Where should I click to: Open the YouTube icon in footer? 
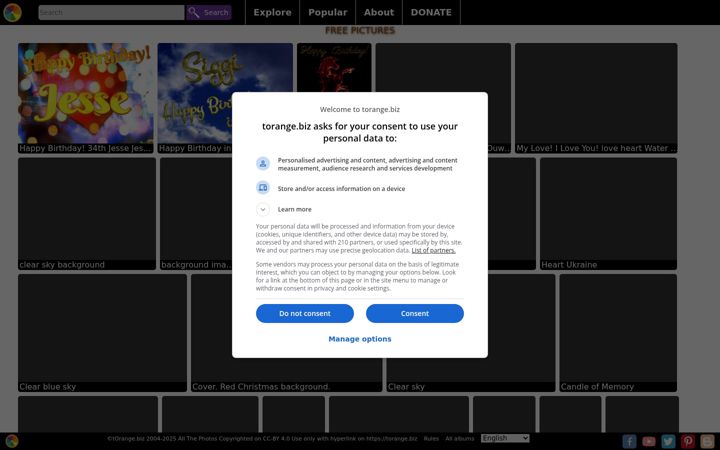649,441
